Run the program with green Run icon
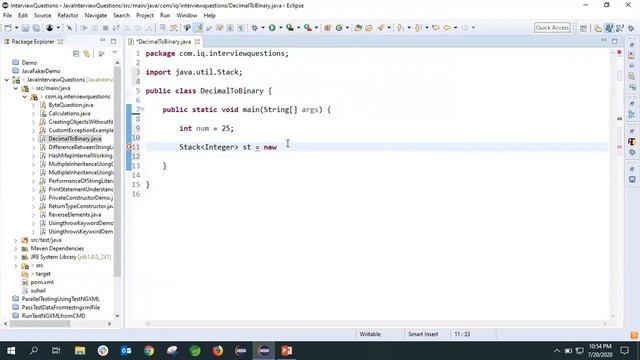The image size is (640, 360). coord(272,28)
